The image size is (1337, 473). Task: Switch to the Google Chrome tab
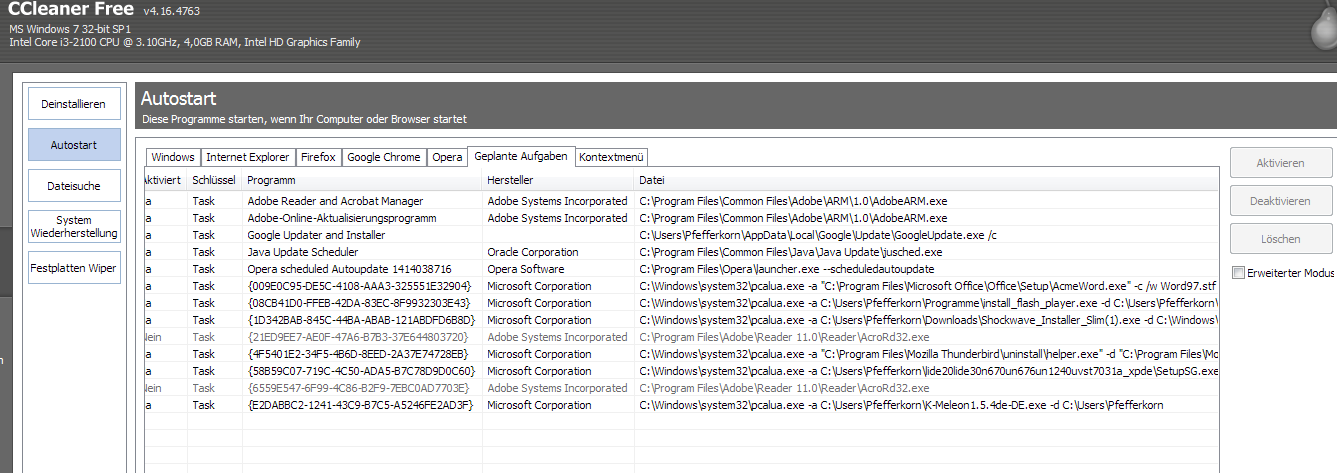point(384,157)
